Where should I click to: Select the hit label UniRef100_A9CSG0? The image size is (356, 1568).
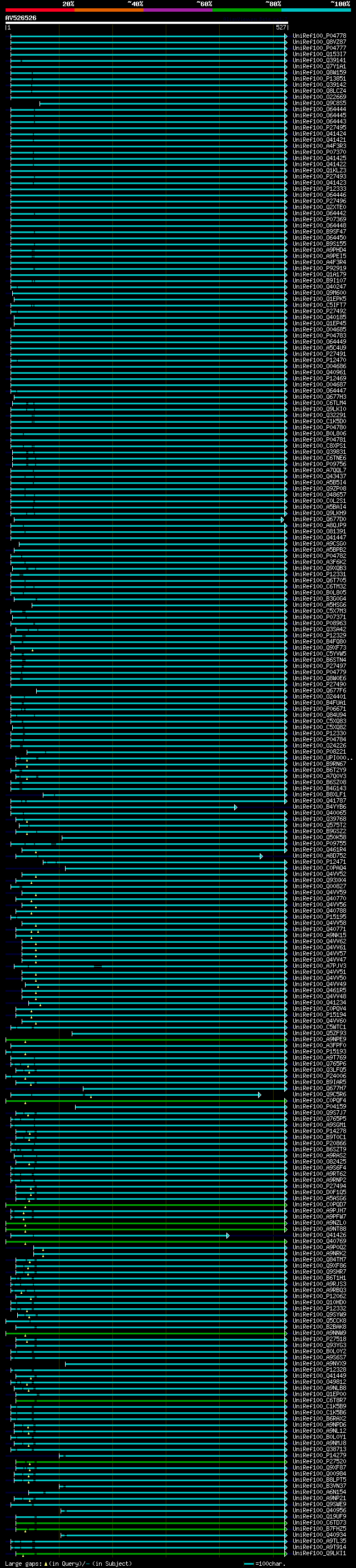(x=319, y=543)
